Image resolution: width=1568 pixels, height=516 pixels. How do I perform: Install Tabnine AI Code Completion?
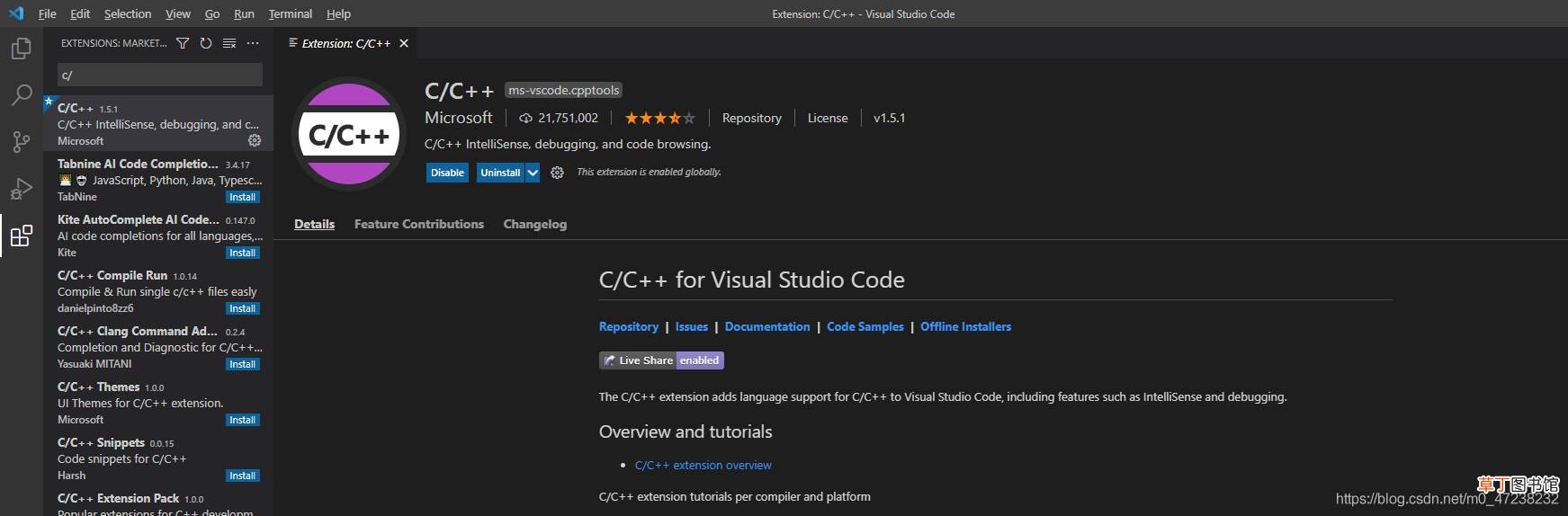242,197
